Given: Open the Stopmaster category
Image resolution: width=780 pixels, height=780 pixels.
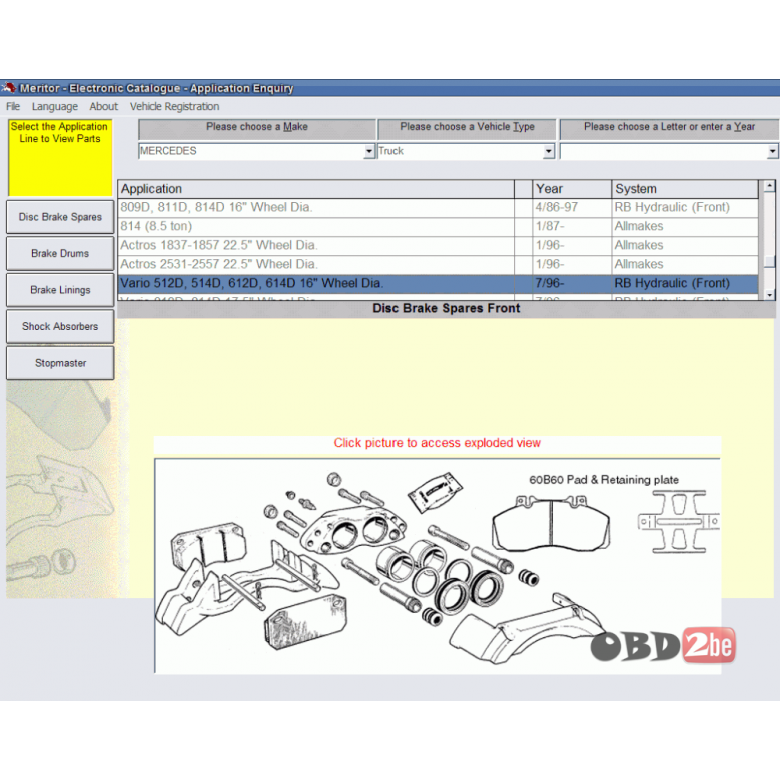Looking at the screenshot, I should [x=60, y=363].
